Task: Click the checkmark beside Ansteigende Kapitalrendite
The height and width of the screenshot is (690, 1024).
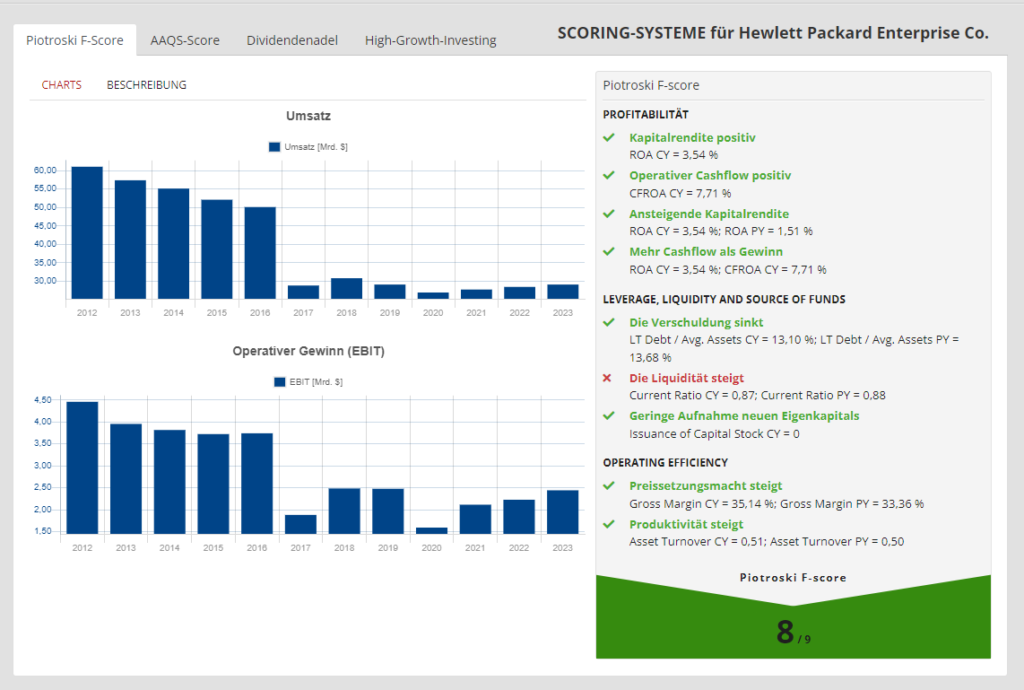Action: (x=608, y=214)
